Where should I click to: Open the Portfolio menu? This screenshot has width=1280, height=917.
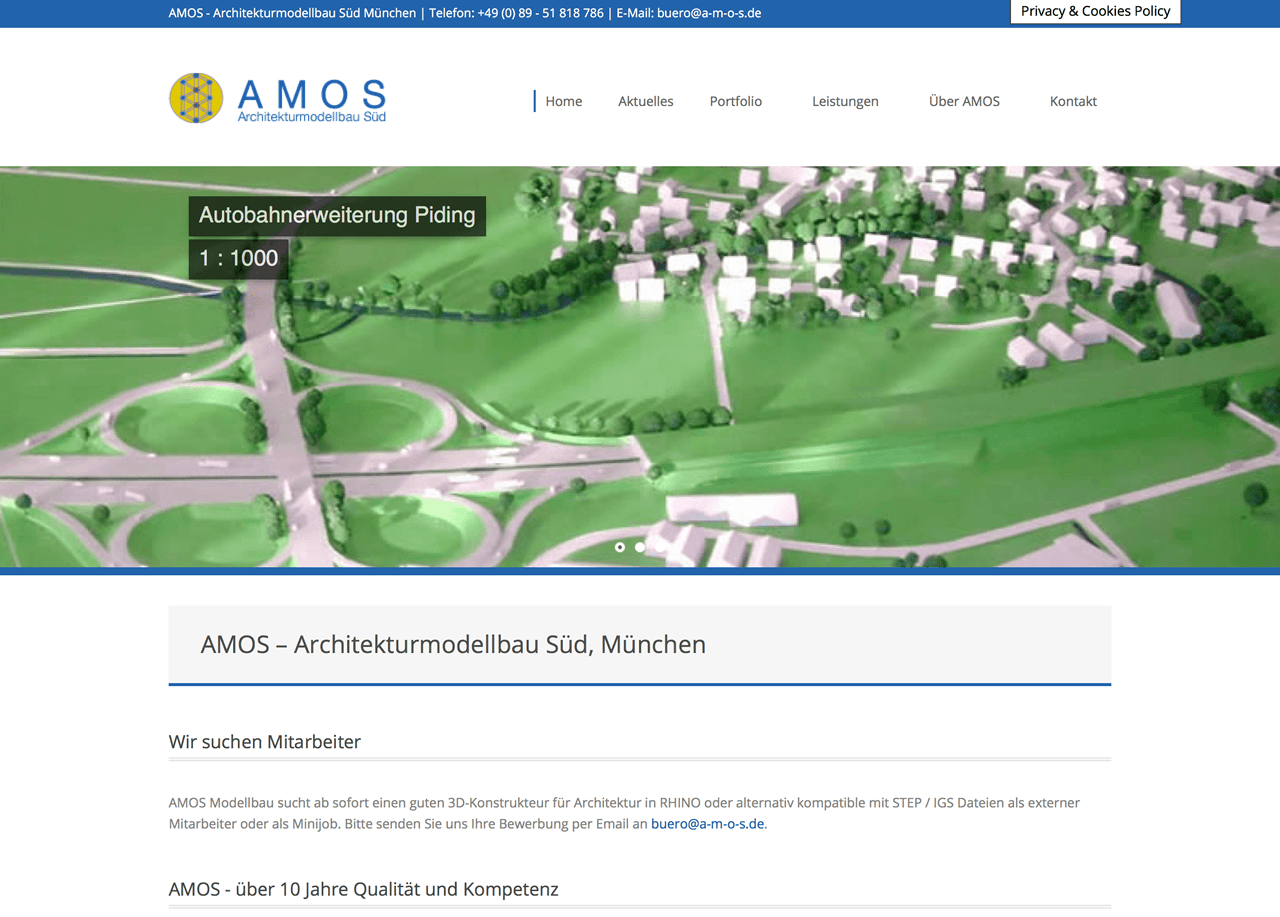pos(736,101)
